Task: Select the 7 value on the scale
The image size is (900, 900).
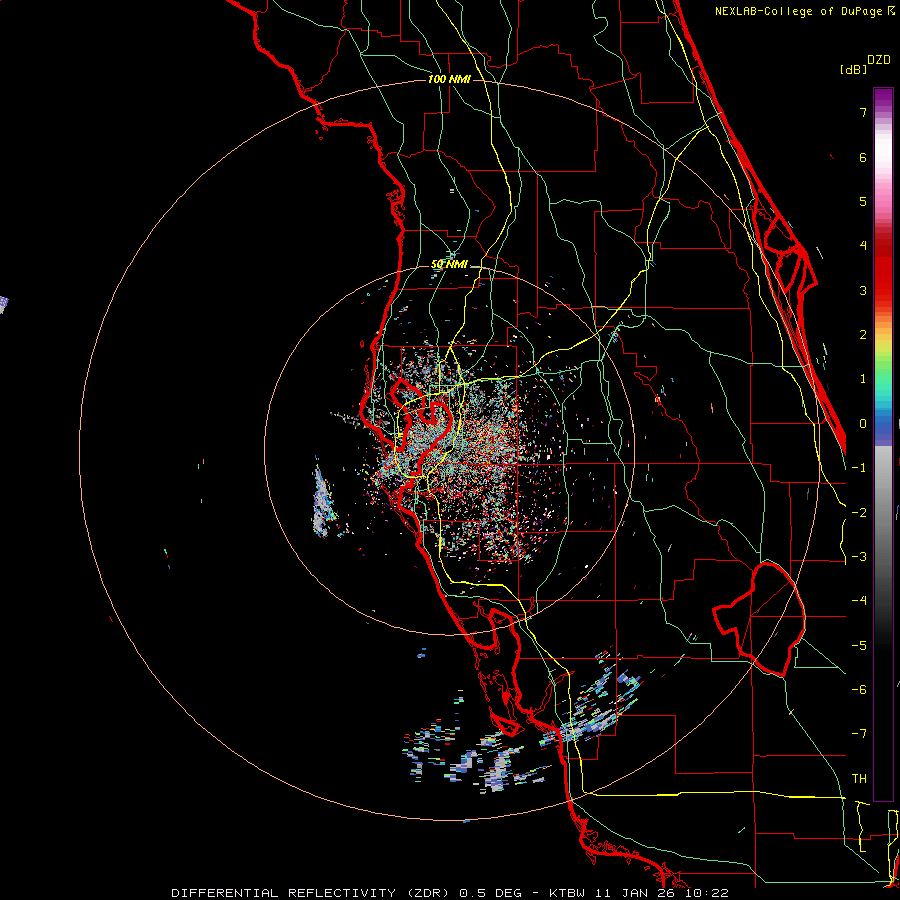Action: coord(863,112)
